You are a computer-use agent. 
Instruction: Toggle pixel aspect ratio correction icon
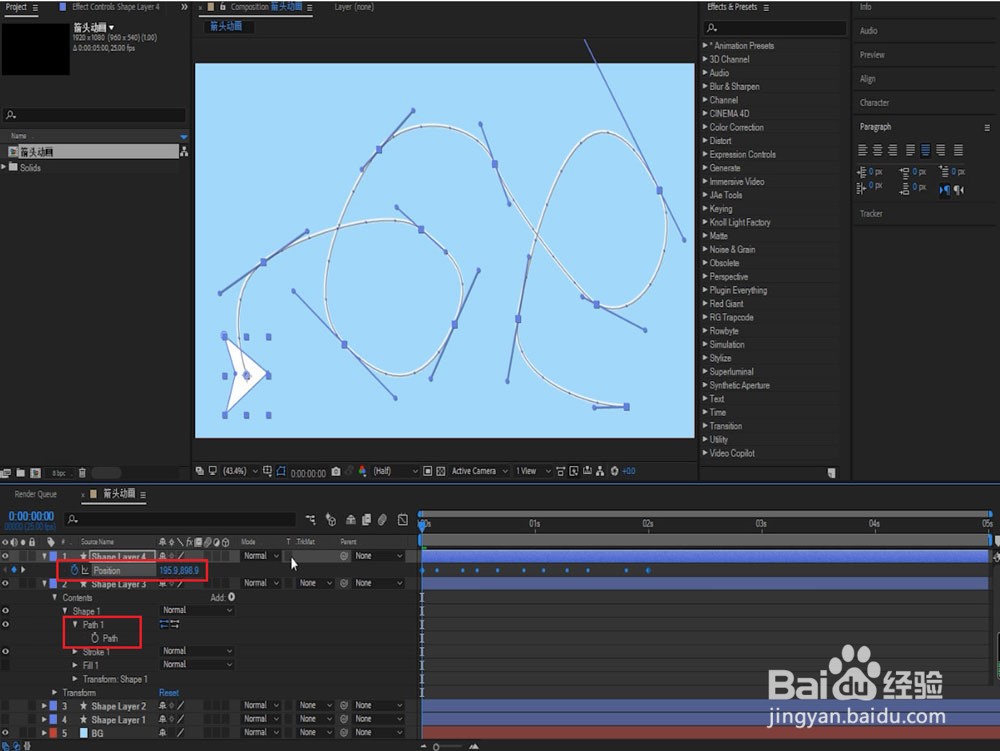[561, 471]
